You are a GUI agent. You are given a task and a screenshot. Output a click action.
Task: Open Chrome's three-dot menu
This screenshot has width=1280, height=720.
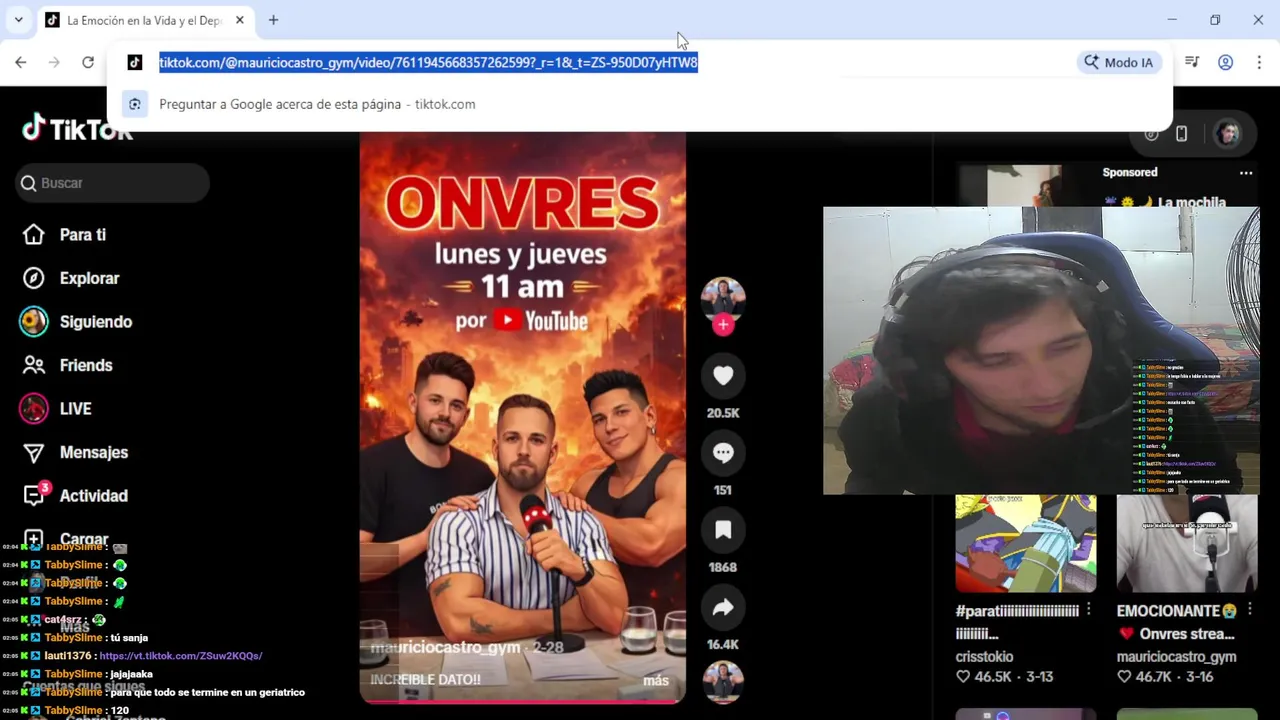point(1258,62)
